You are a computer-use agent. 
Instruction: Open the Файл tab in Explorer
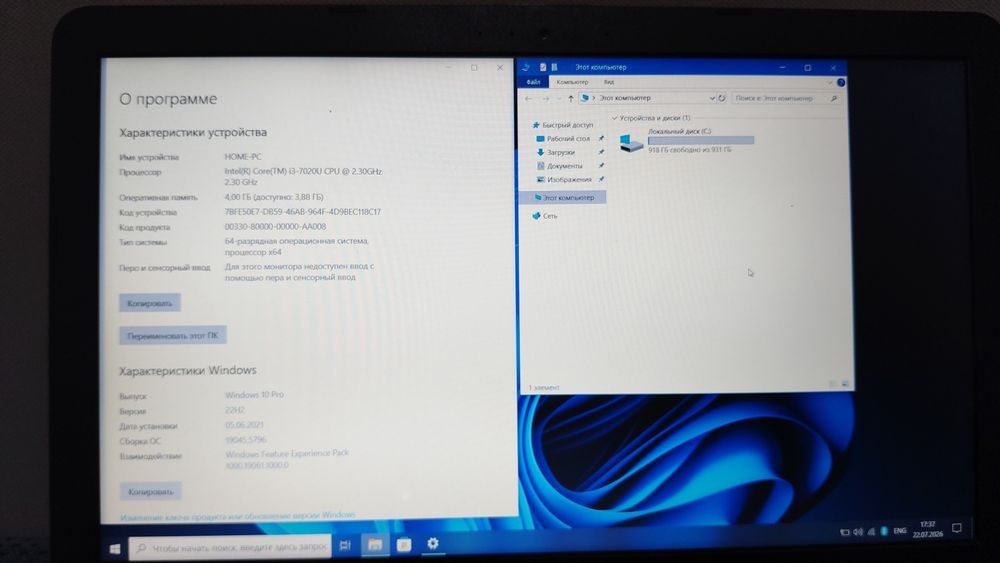[x=534, y=82]
